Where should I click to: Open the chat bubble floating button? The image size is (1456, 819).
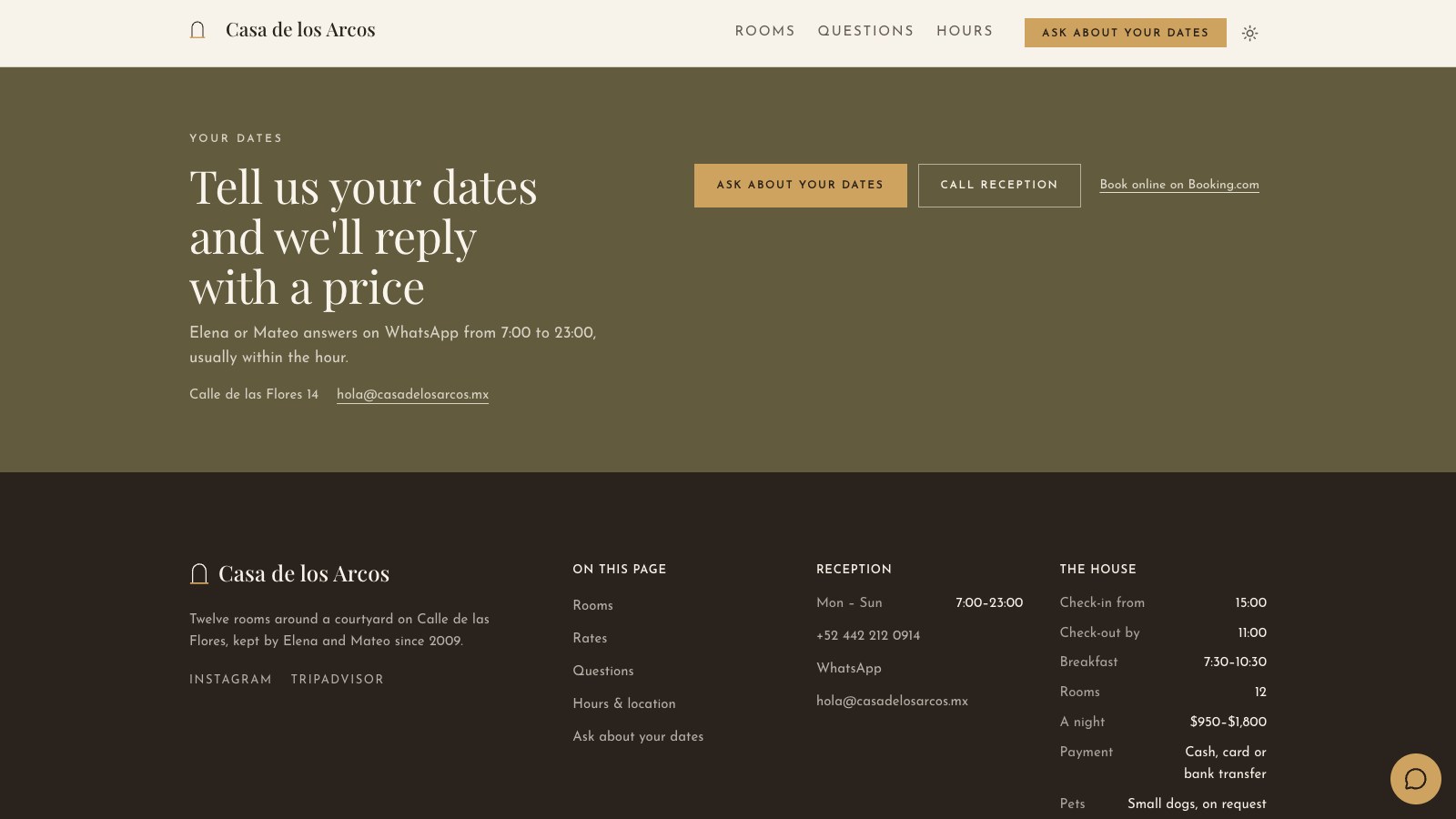coord(1415,779)
